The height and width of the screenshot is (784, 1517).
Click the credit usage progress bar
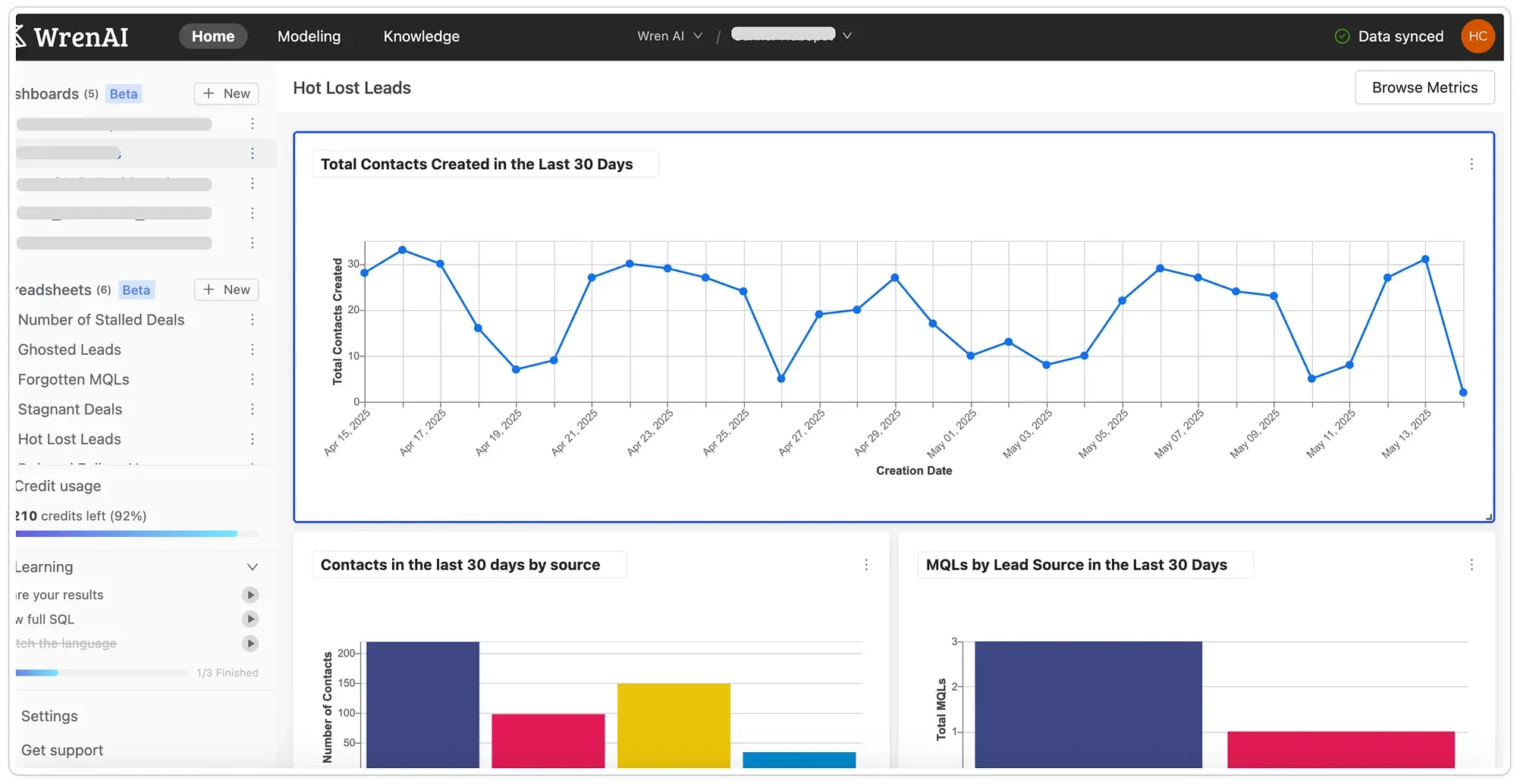(x=125, y=534)
